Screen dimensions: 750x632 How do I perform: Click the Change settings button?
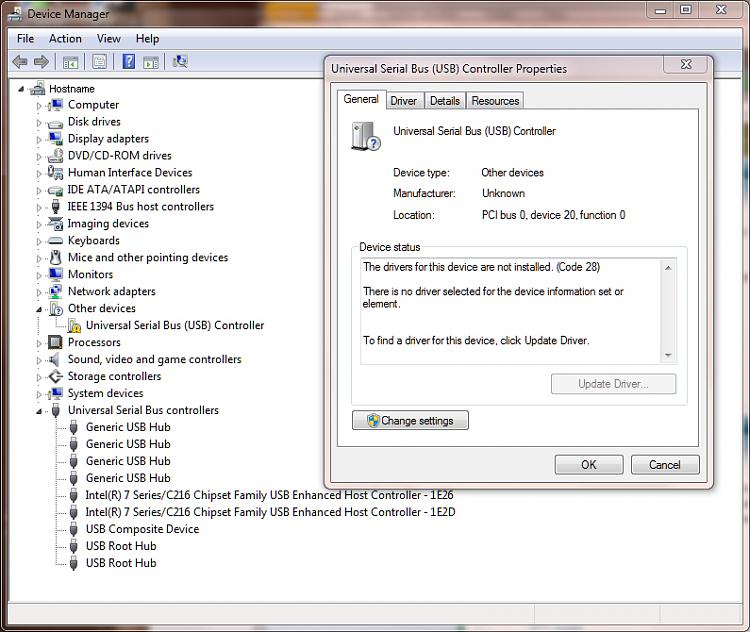point(410,421)
